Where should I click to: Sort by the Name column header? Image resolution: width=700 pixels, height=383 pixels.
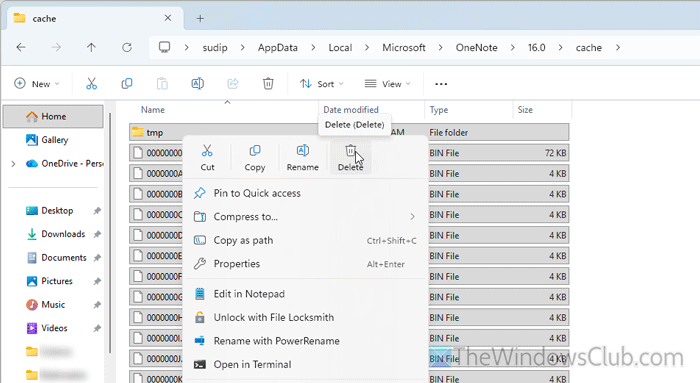153,110
